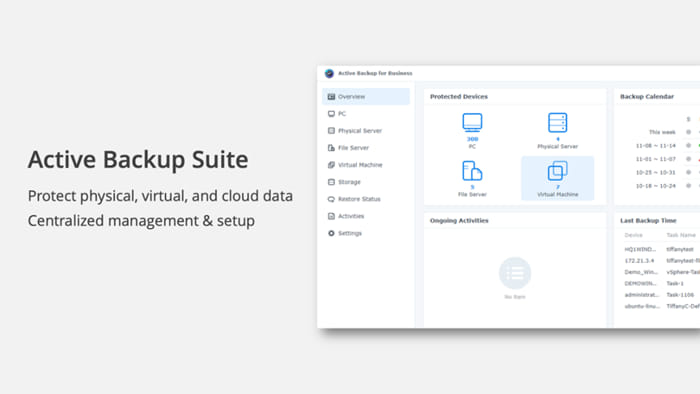
Task: Click the Ongoing Activities panel title
Action: coord(459,220)
